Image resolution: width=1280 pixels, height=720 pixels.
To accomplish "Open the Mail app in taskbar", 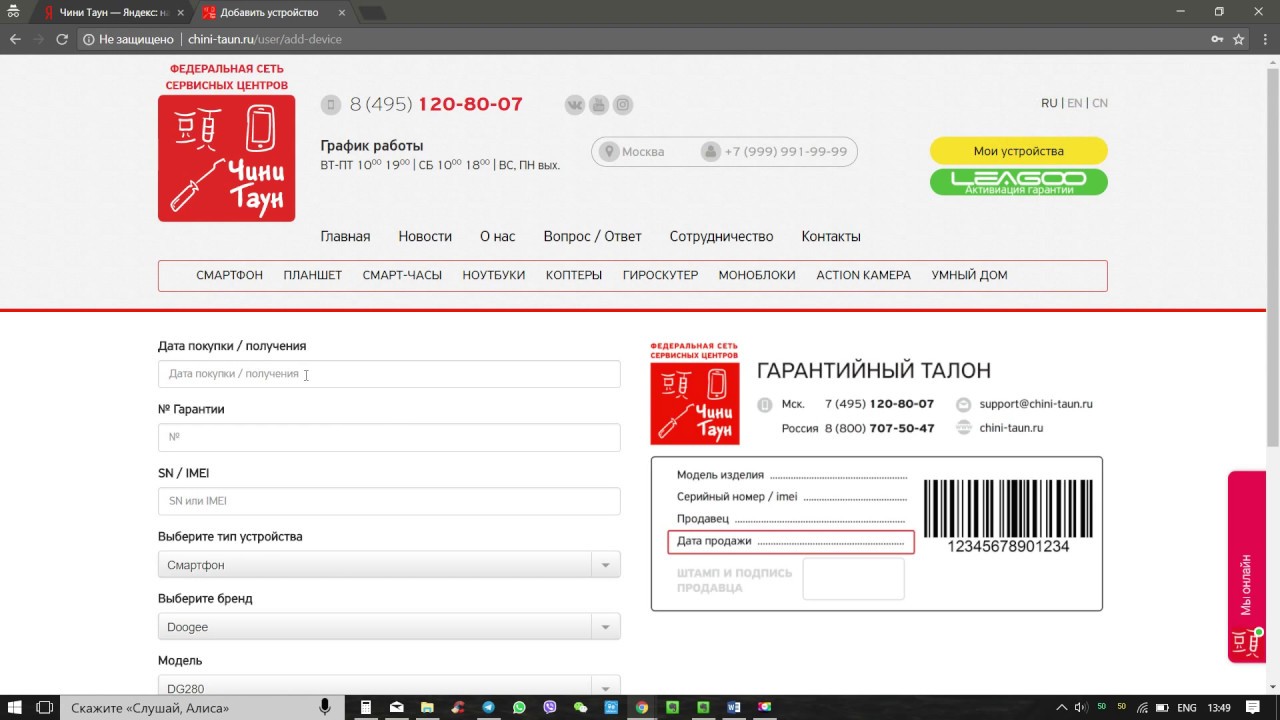I will [396, 707].
